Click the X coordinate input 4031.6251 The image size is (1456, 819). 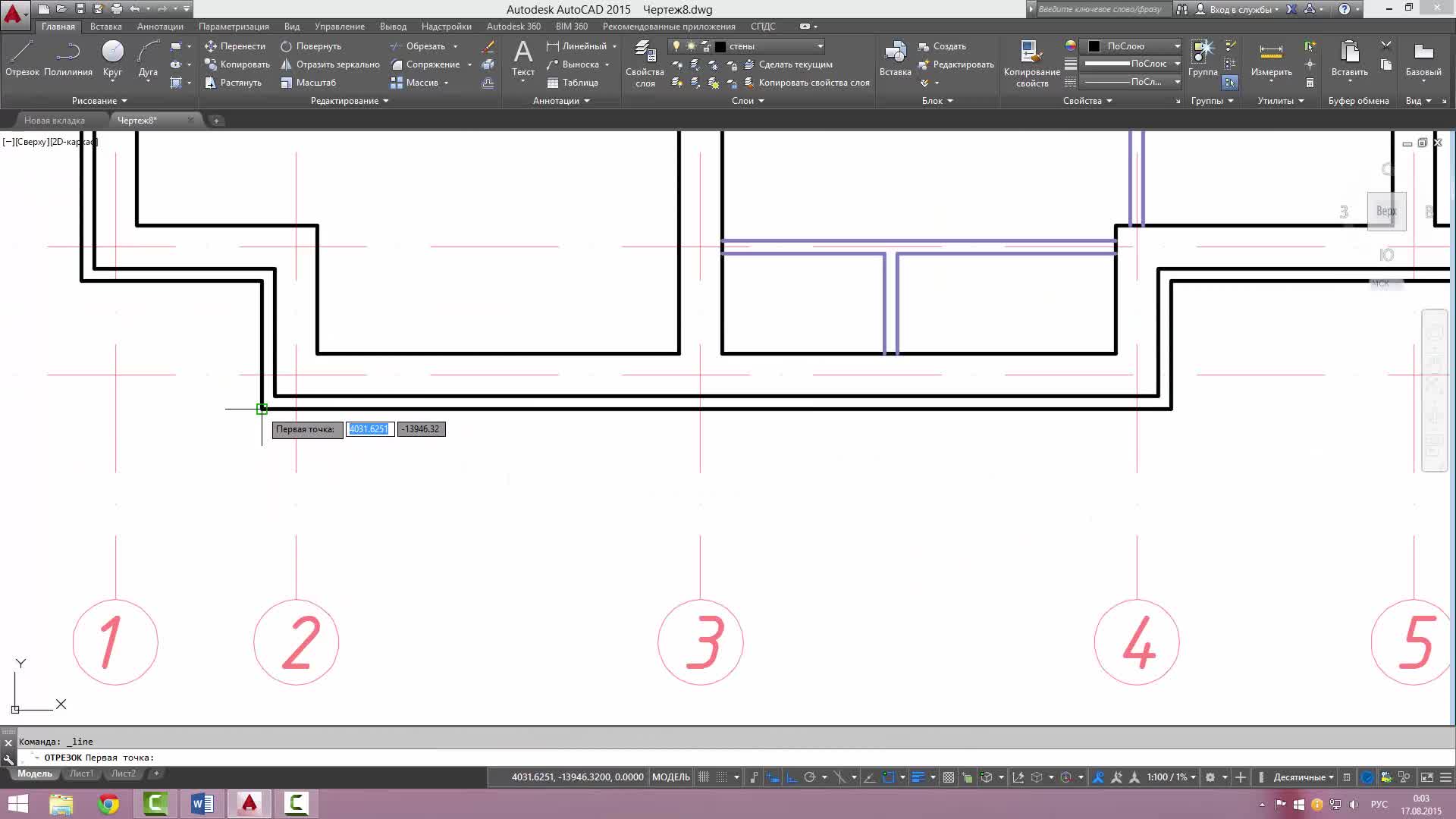click(369, 429)
